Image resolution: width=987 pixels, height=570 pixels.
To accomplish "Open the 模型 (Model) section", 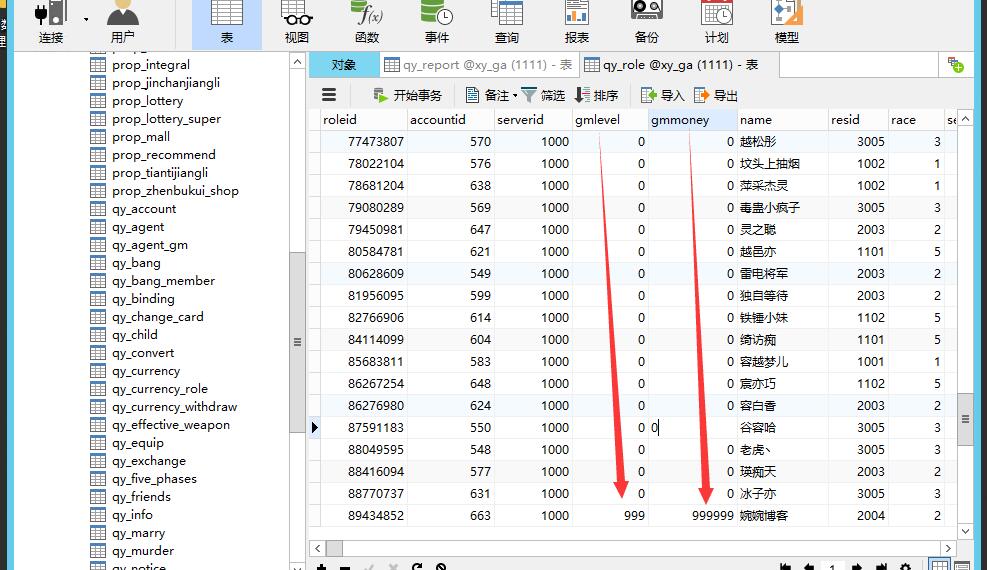I will click(786, 23).
